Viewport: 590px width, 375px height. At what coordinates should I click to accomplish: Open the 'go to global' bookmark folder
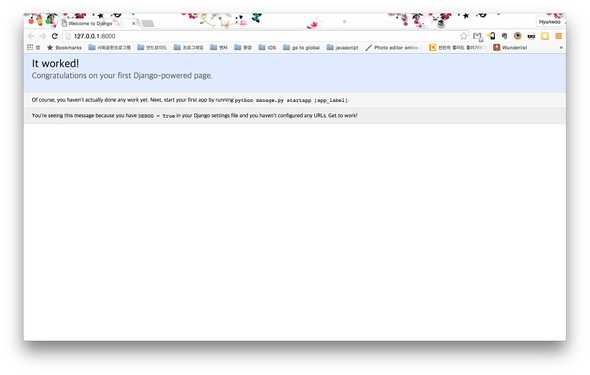coord(301,47)
